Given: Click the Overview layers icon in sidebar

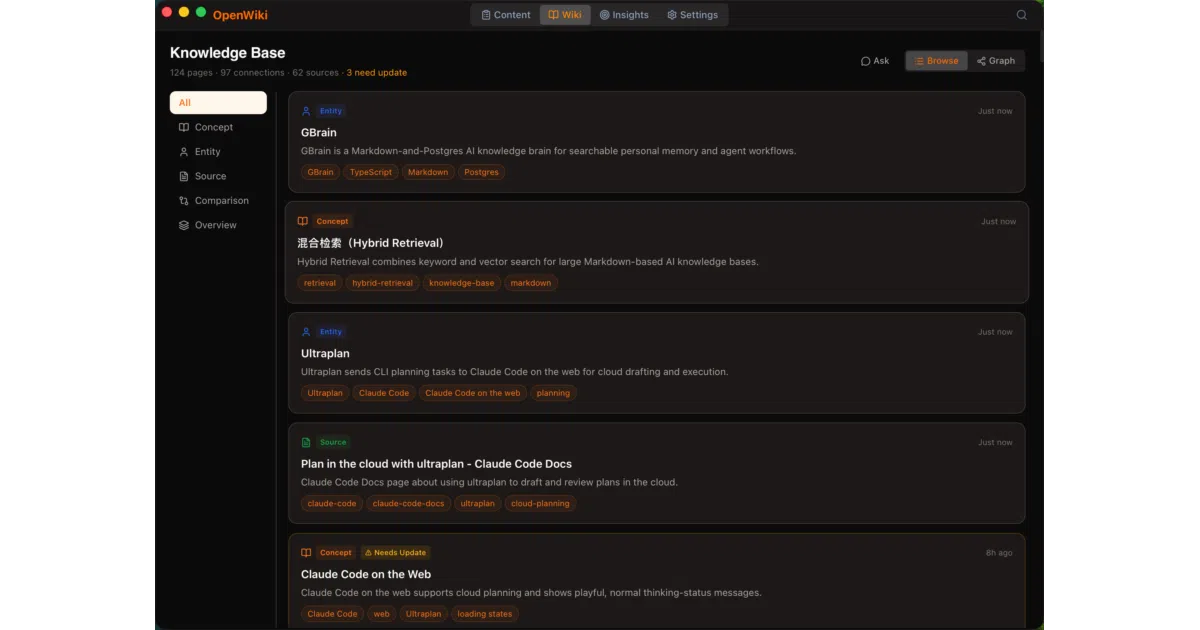Looking at the screenshot, I should [184, 225].
